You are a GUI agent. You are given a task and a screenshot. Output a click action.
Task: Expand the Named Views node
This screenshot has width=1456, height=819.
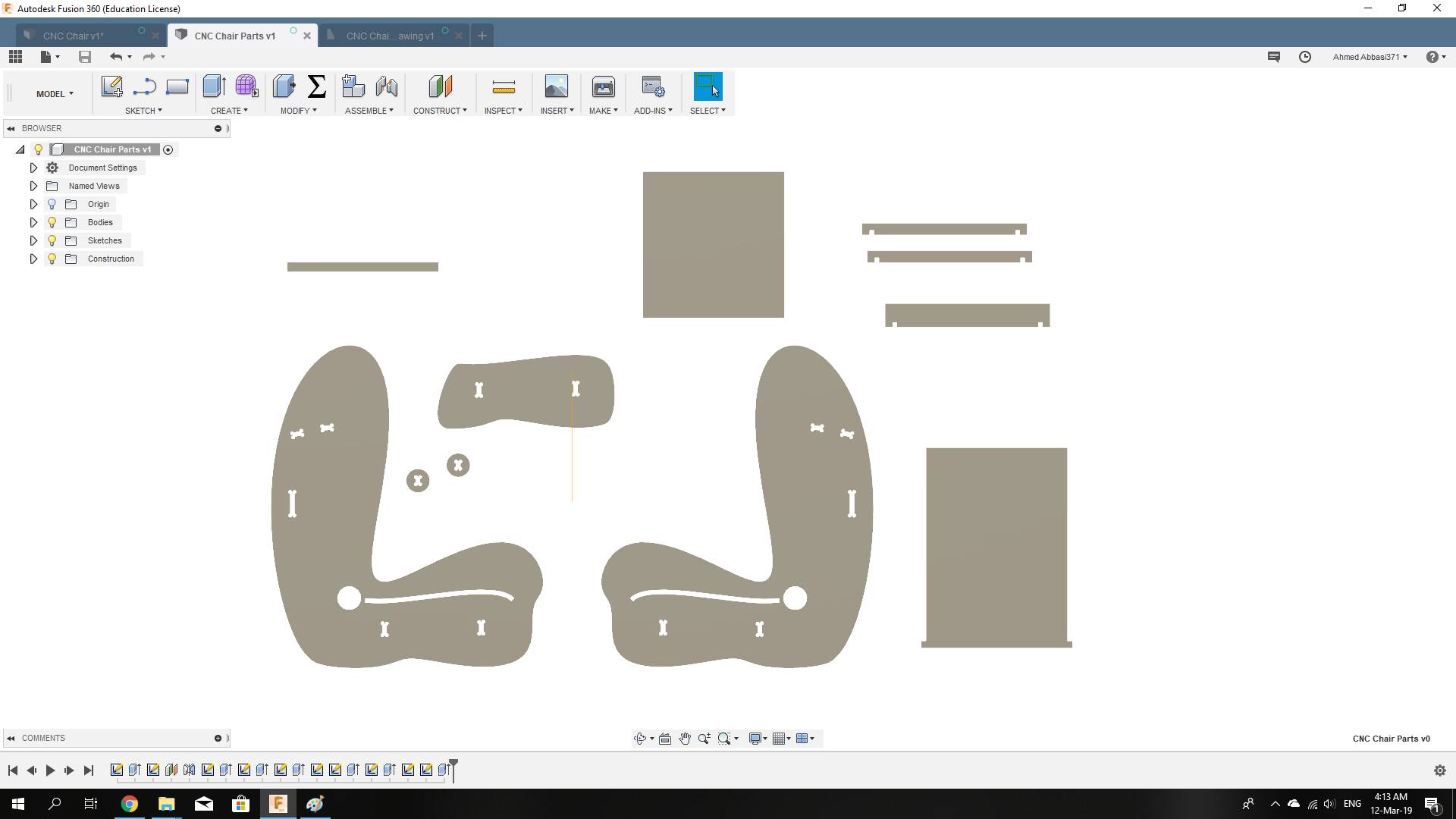(x=33, y=186)
